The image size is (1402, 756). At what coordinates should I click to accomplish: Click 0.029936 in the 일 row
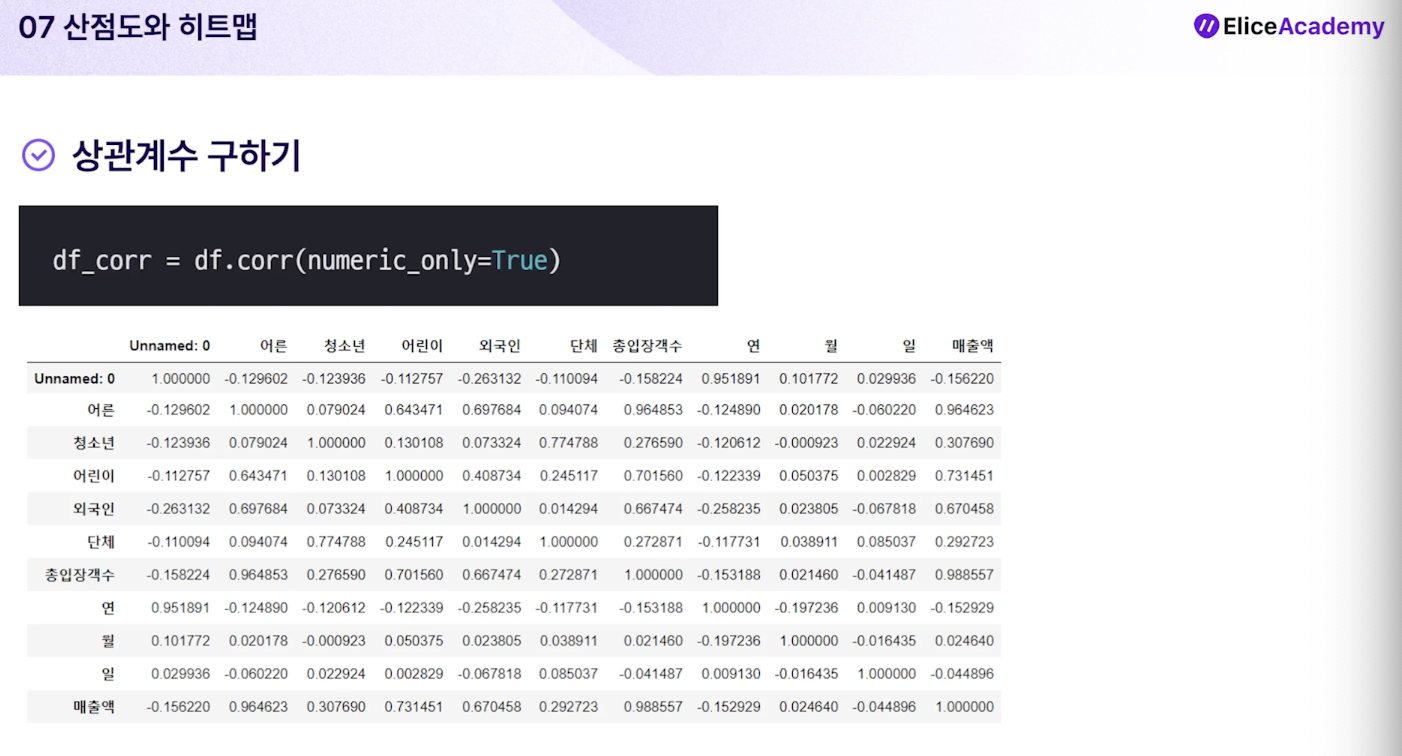[x=181, y=674]
